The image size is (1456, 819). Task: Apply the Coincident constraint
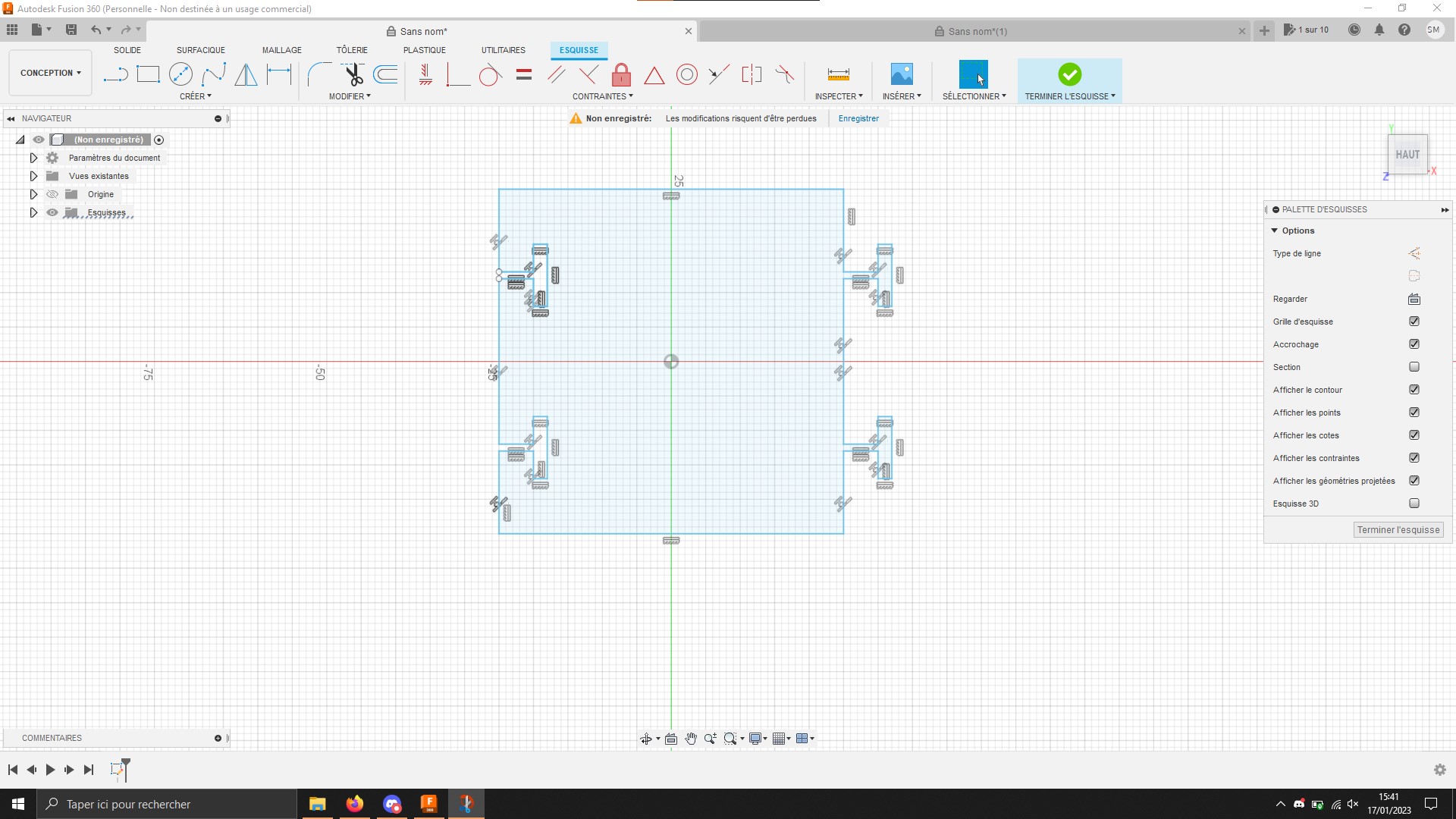(458, 74)
